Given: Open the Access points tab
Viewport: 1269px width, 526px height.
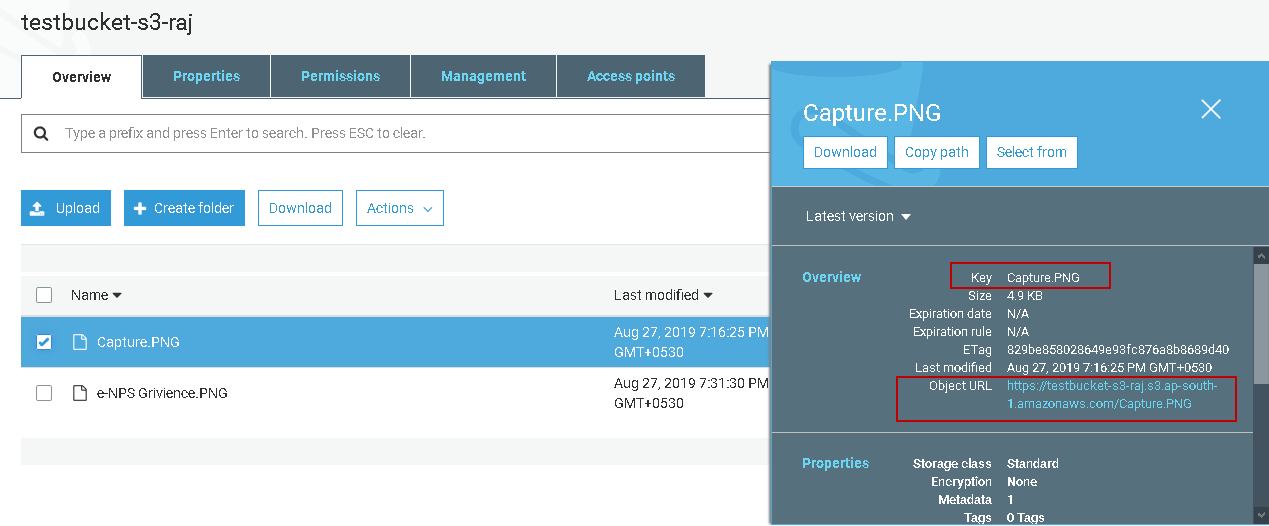Looking at the screenshot, I should (631, 76).
